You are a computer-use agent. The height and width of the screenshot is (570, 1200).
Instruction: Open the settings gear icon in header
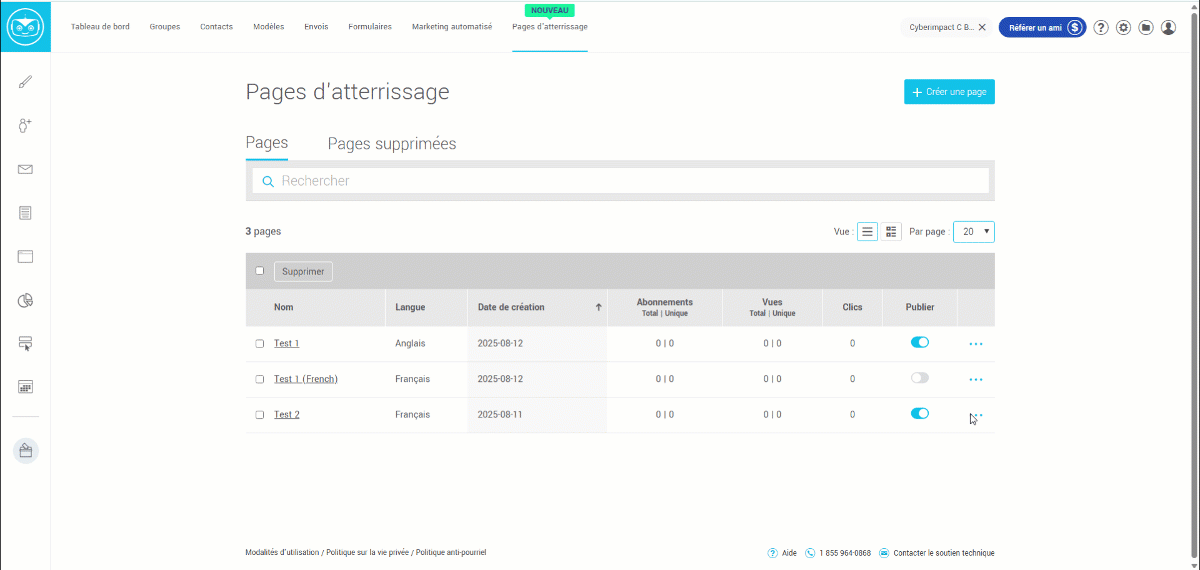point(1123,28)
